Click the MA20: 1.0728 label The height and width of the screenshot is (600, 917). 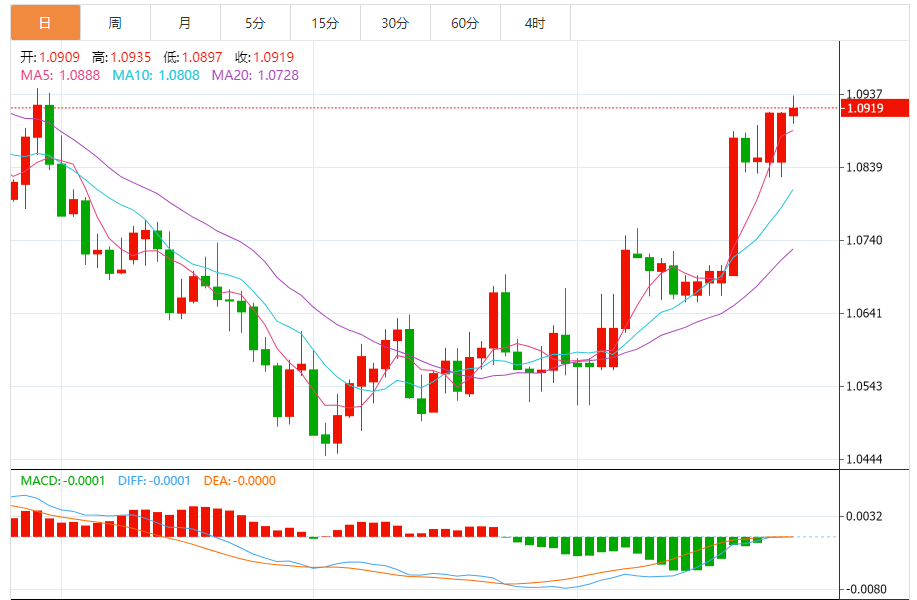point(255,75)
